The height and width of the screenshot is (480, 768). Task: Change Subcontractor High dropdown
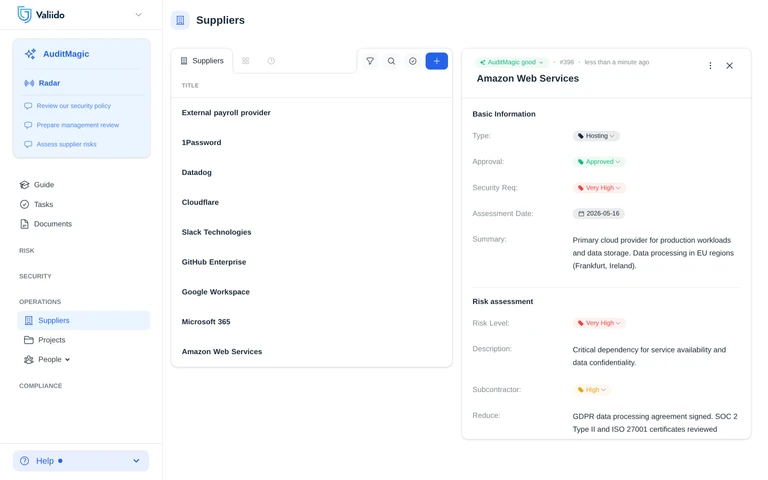click(592, 390)
